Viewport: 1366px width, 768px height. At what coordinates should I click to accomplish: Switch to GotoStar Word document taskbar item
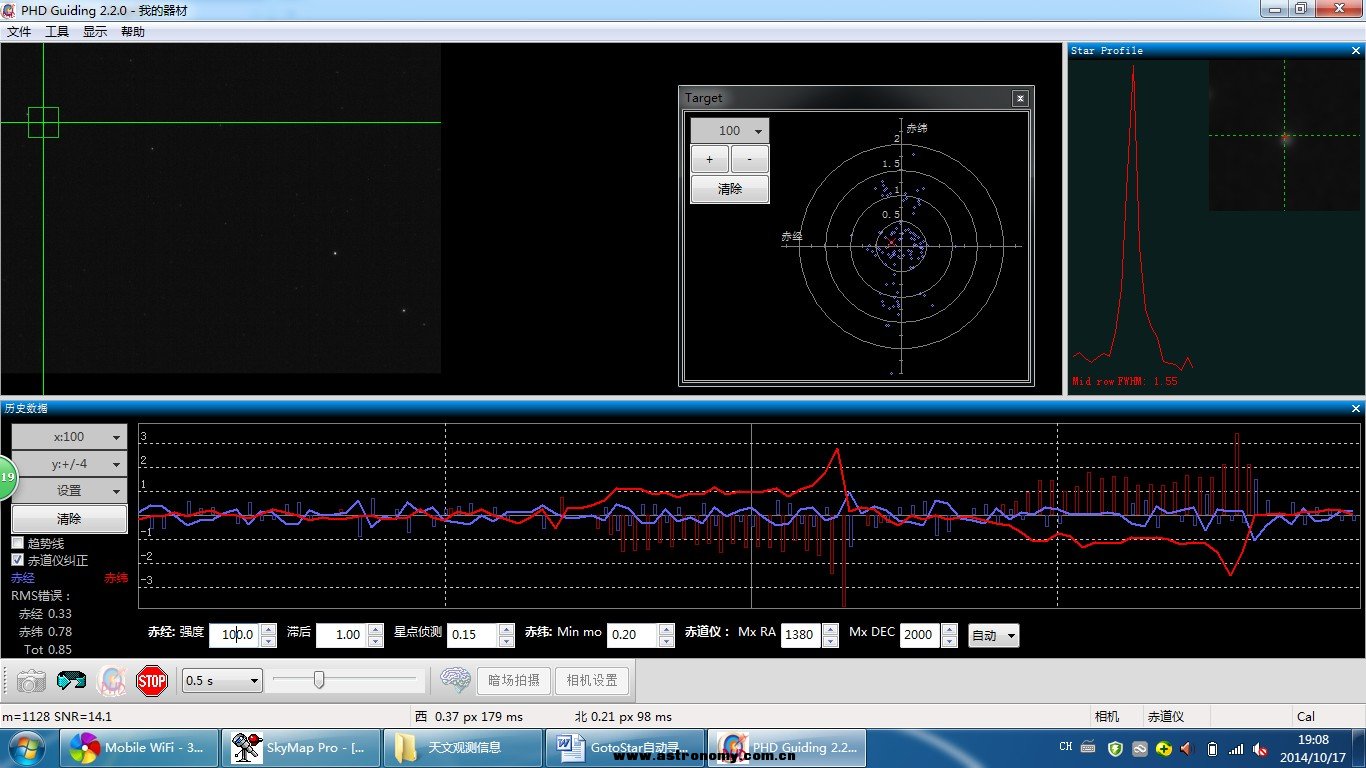tap(624, 747)
